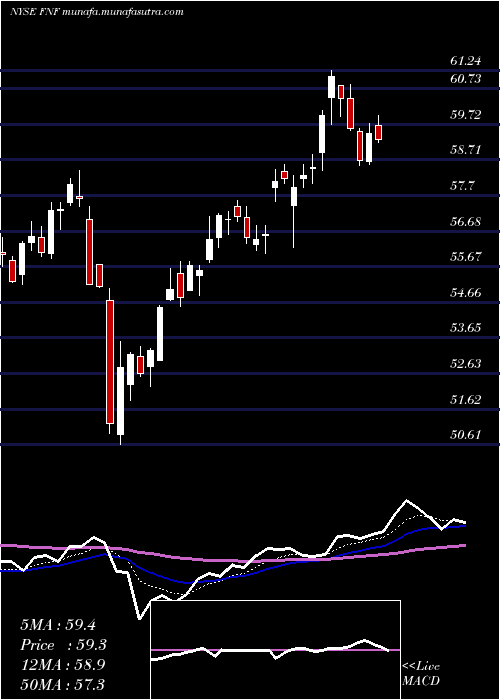Screen dimensions: 500x700
Task: Click the 55.67 price level label
Action: [x=465, y=257]
